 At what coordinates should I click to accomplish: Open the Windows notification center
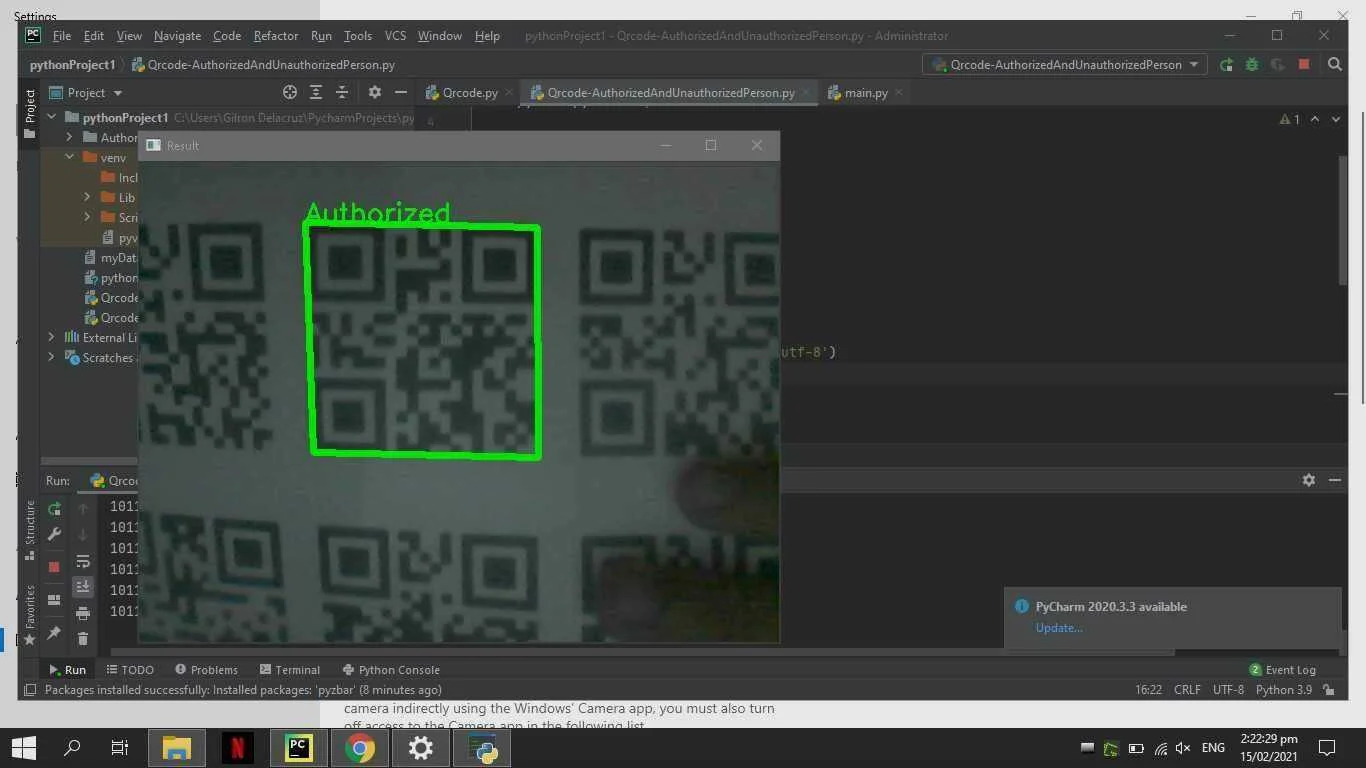click(1327, 747)
